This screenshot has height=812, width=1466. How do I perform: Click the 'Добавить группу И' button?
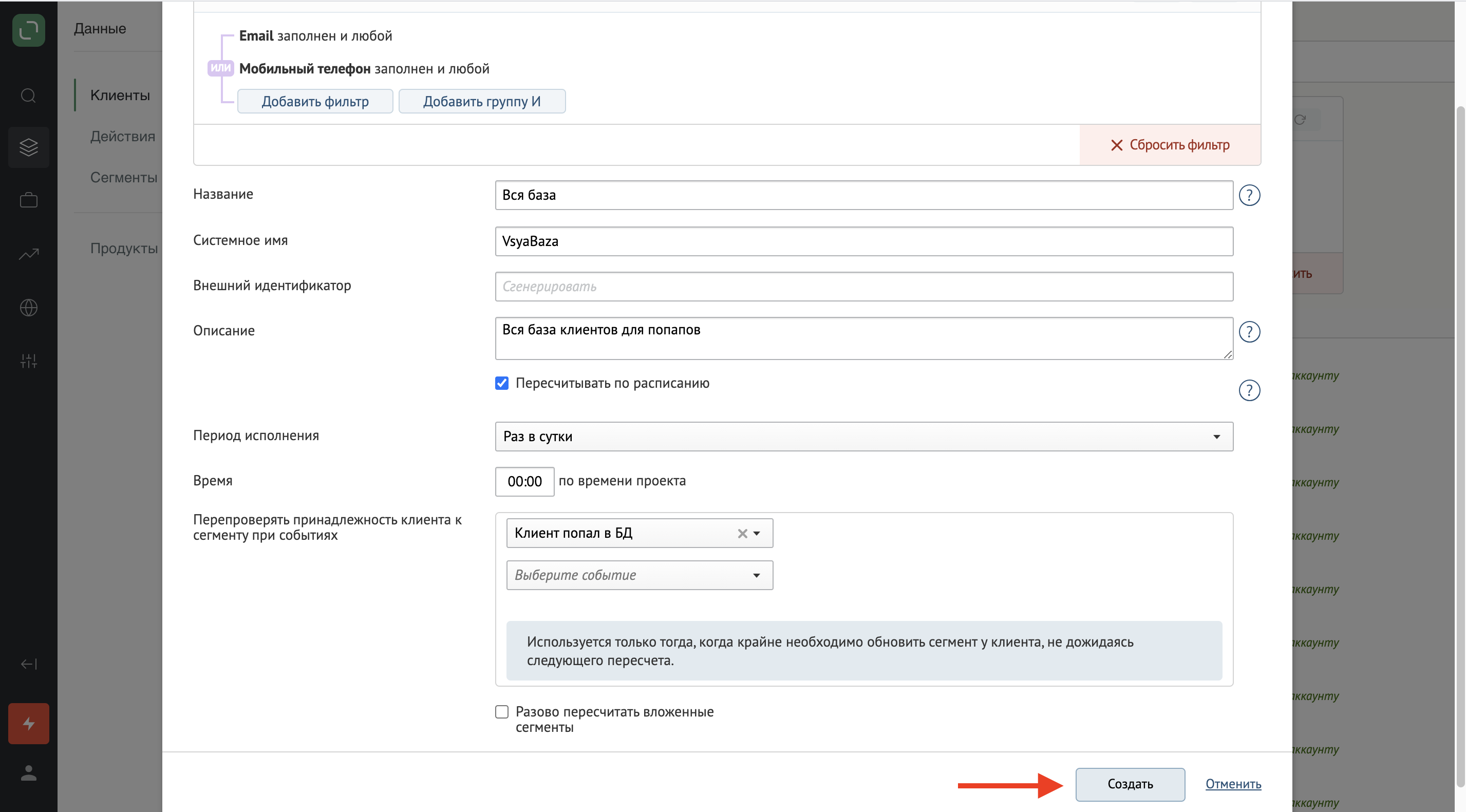[x=481, y=101]
